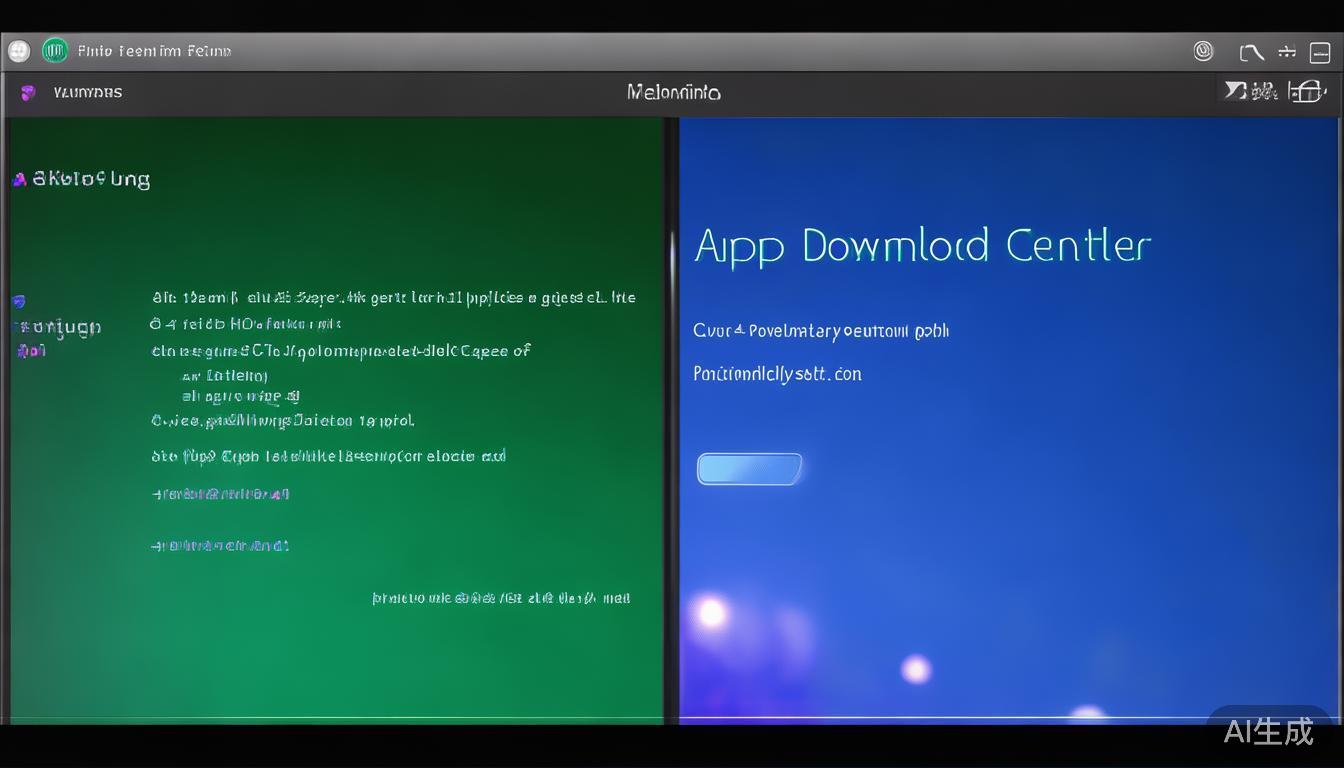This screenshot has width=1344, height=768.
Task: Click the gray round icon at title bar's left end
Action: tap(19, 51)
